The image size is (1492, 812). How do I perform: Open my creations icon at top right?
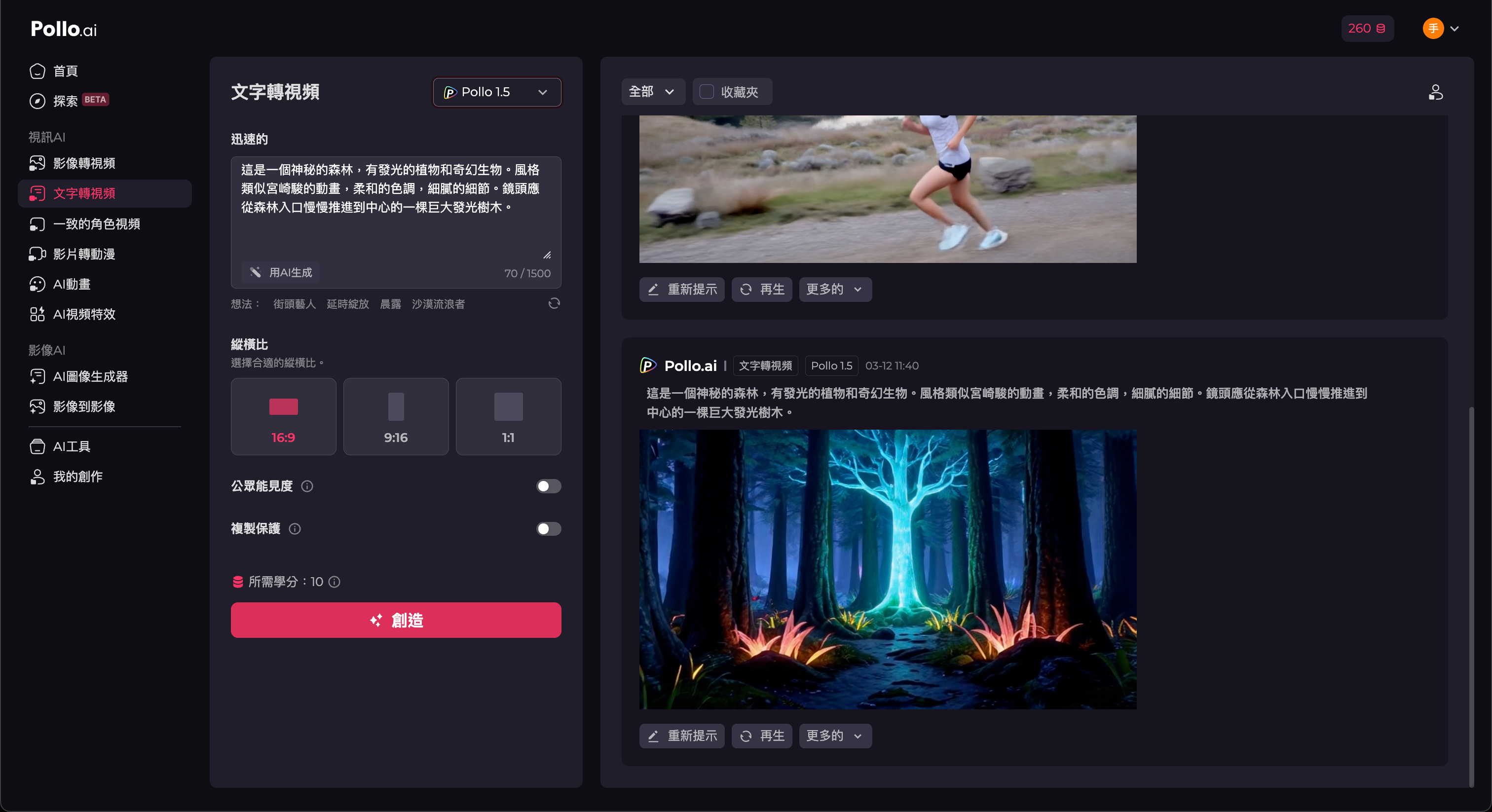pos(1435,92)
